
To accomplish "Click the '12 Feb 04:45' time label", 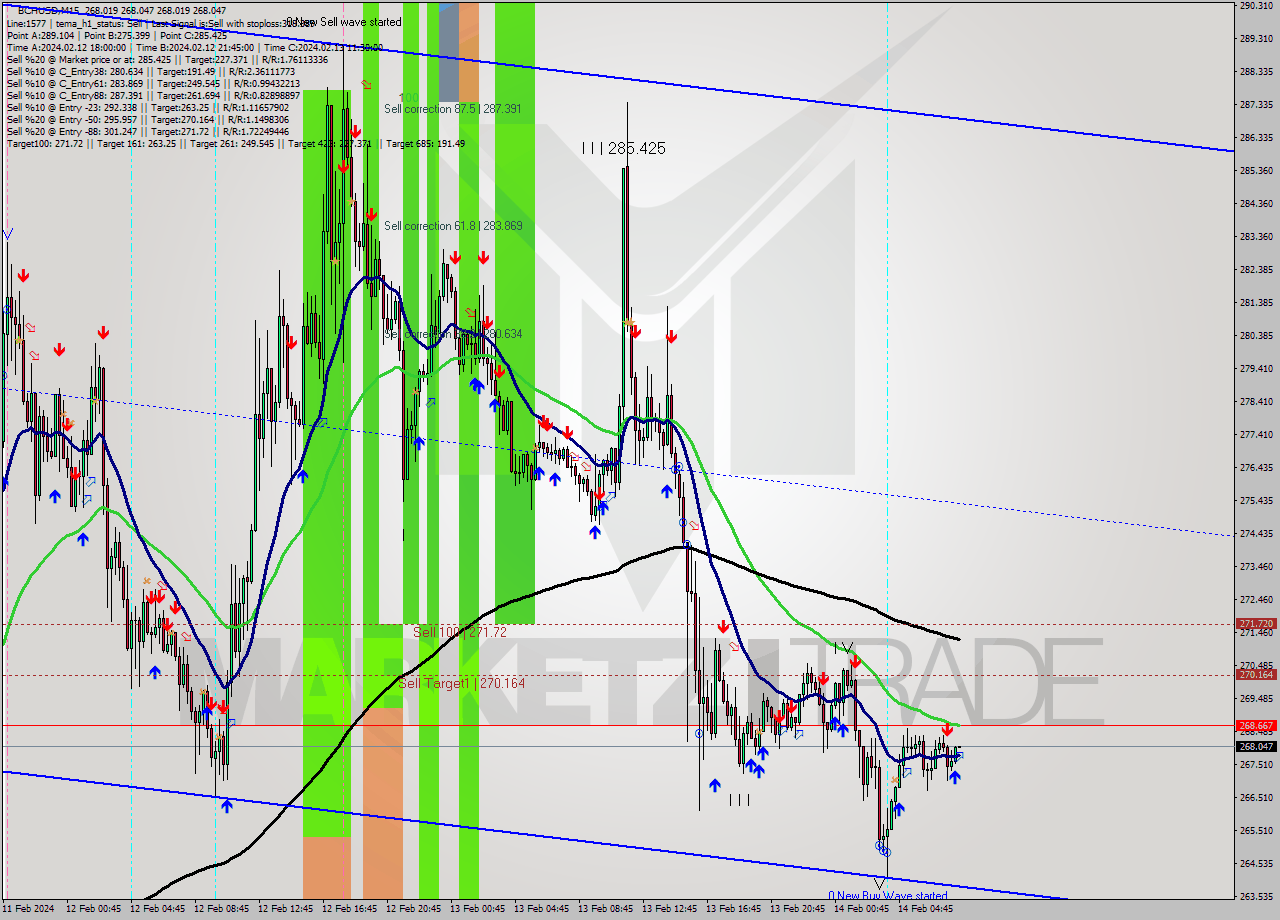I will coord(157,909).
